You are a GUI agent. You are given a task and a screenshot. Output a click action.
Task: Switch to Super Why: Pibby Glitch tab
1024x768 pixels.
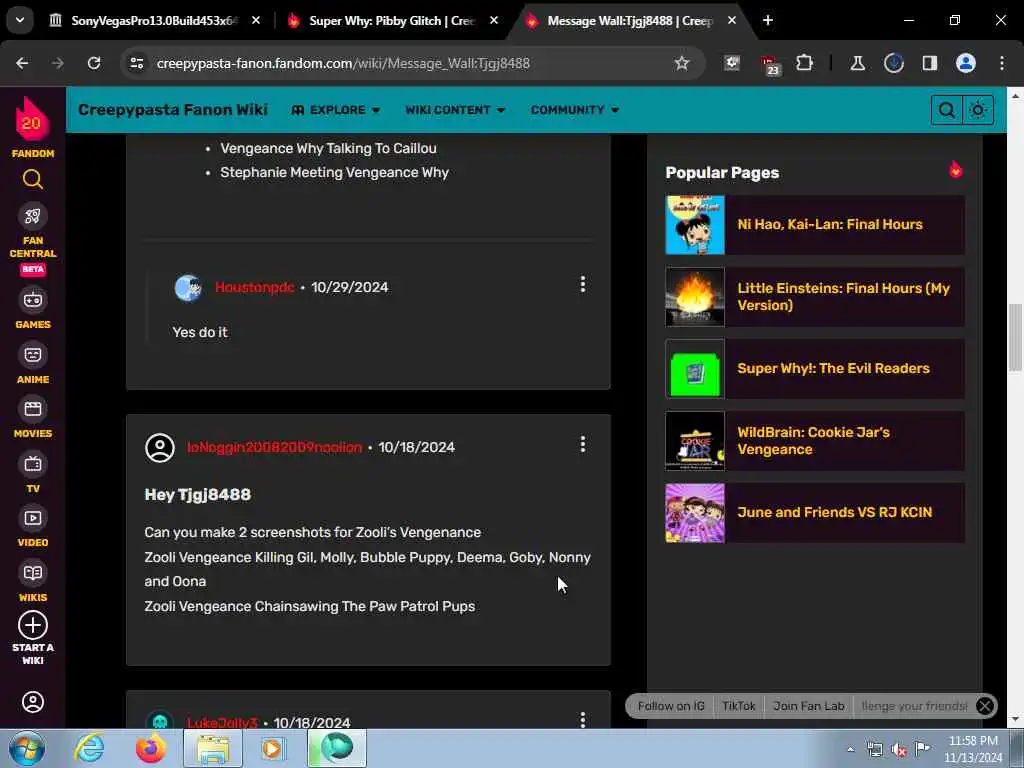pyautogui.click(x=392, y=20)
